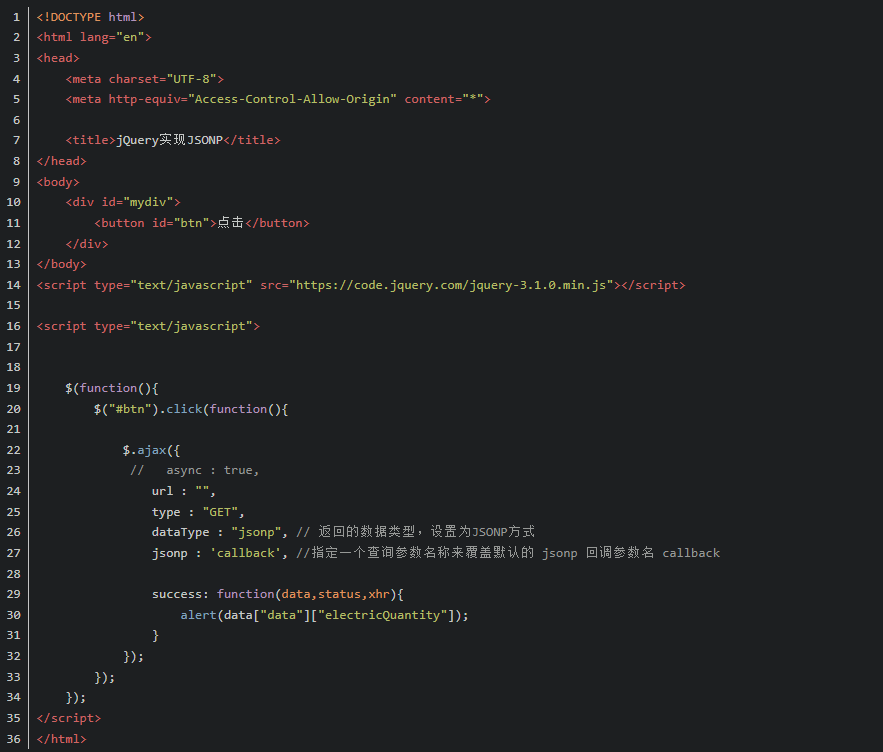Click line number 36 in the gutter
883x752 pixels.
14,739
